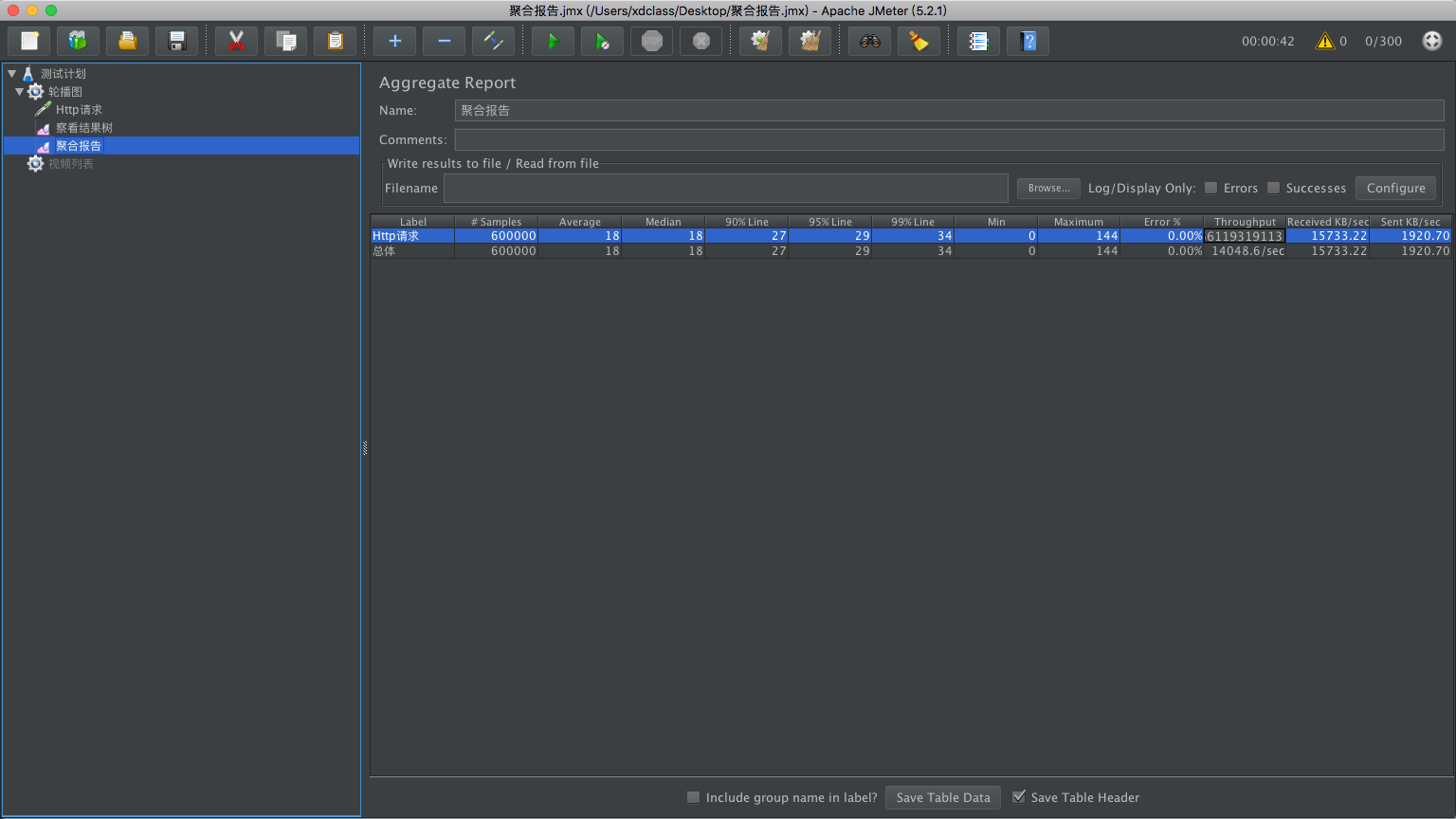The height and width of the screenshot is (819, 1456).
Task: Enable the Errors only checkbox
Action: [1210, 188]
